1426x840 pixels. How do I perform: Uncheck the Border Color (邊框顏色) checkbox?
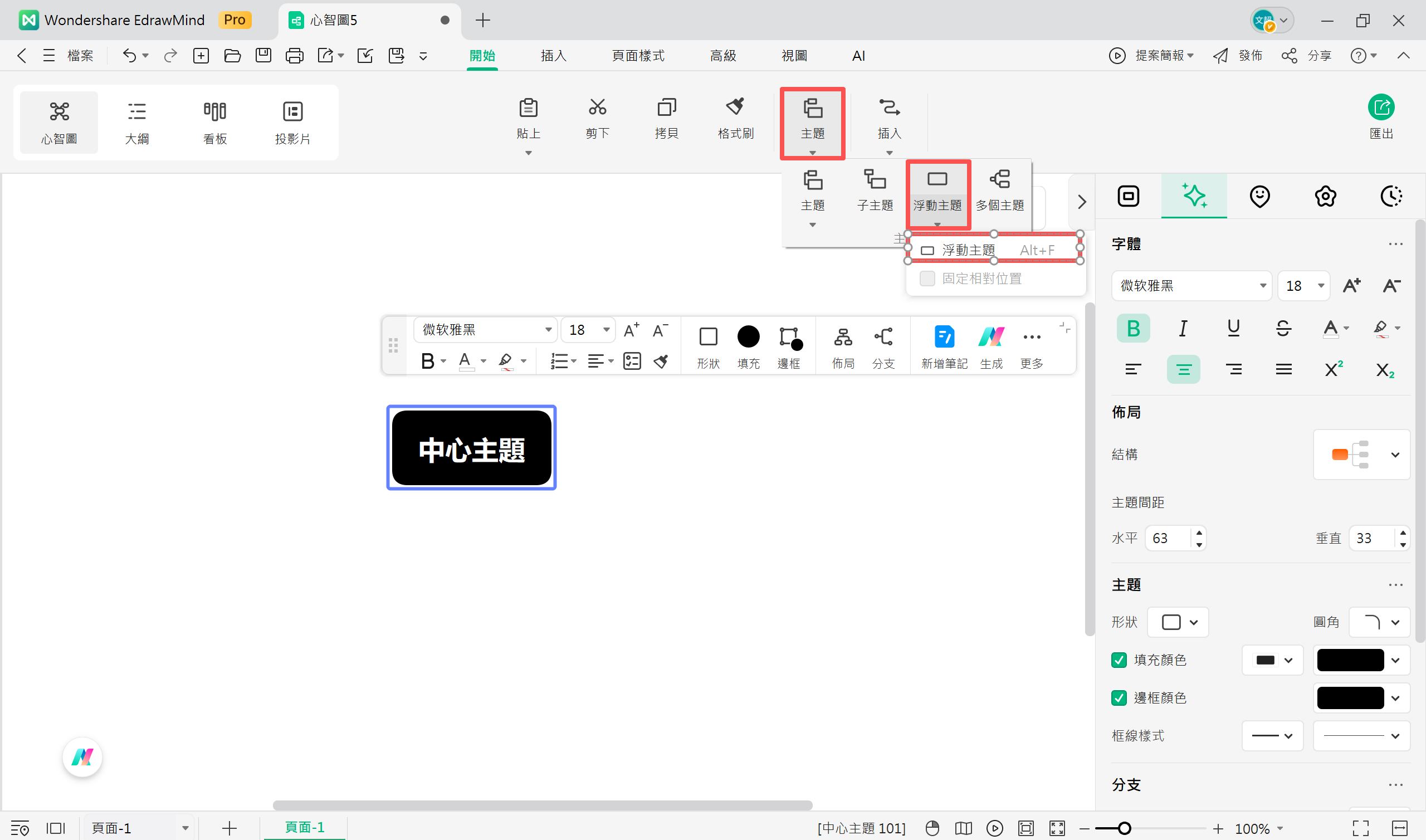coord(1119,698)
